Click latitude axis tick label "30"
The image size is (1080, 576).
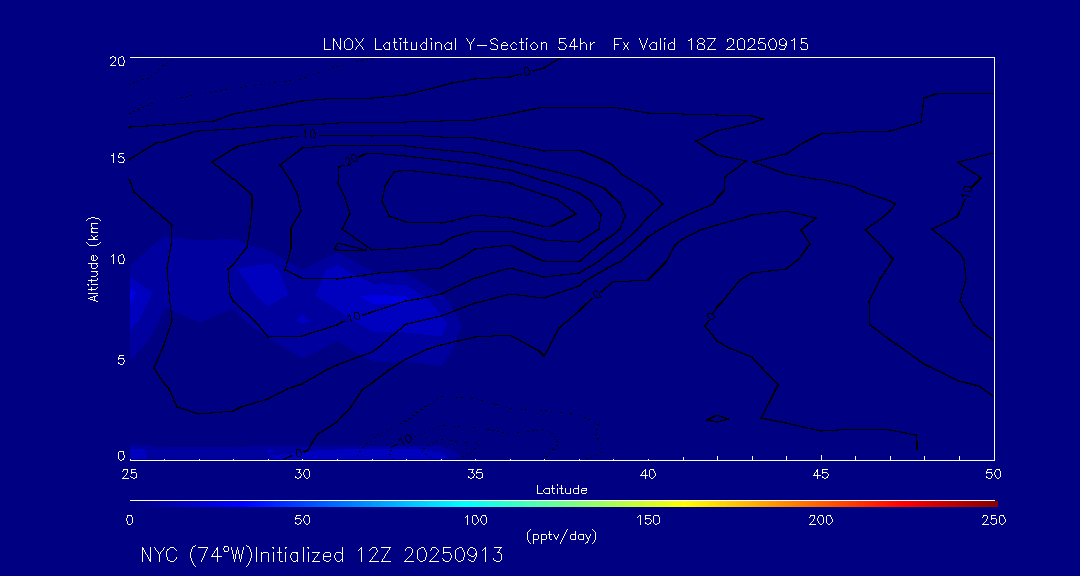(x=302, y=475)
